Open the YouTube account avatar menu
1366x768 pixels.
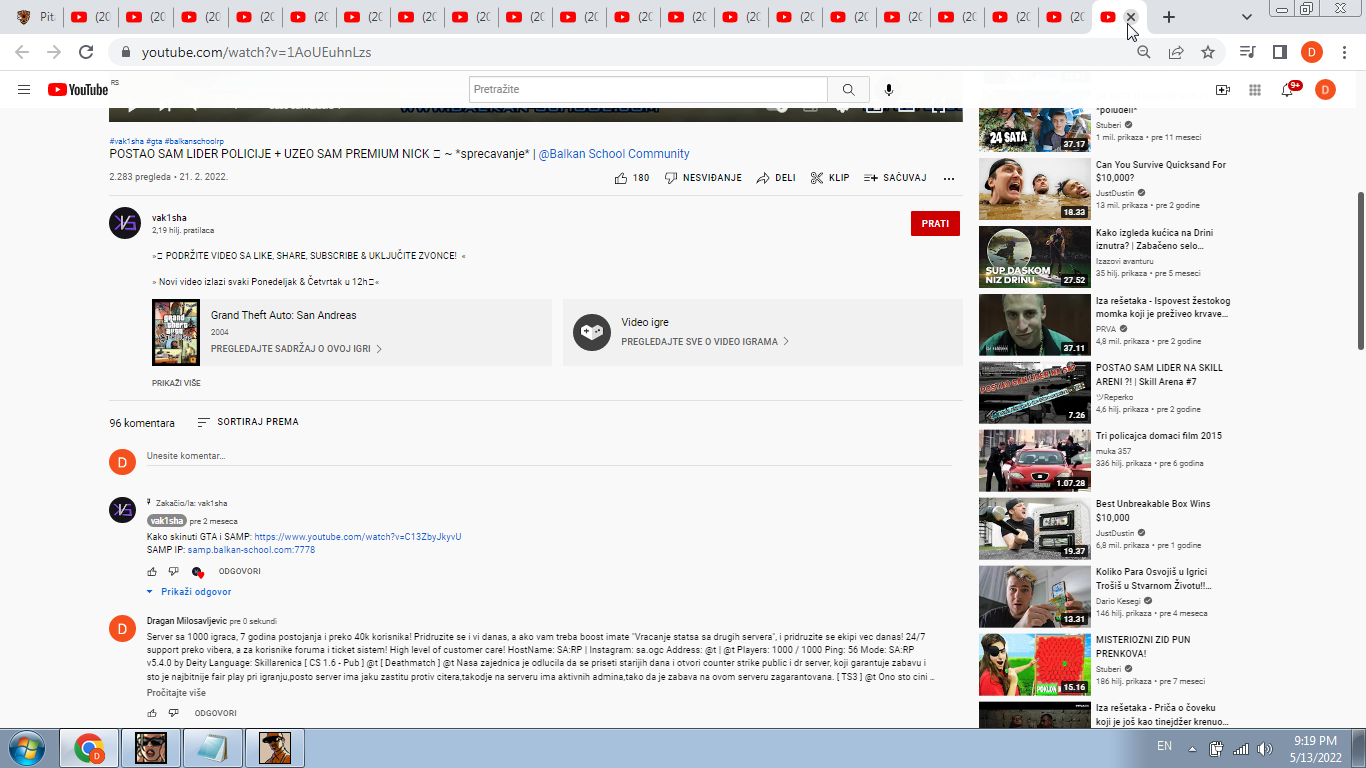click(1325, 90)
